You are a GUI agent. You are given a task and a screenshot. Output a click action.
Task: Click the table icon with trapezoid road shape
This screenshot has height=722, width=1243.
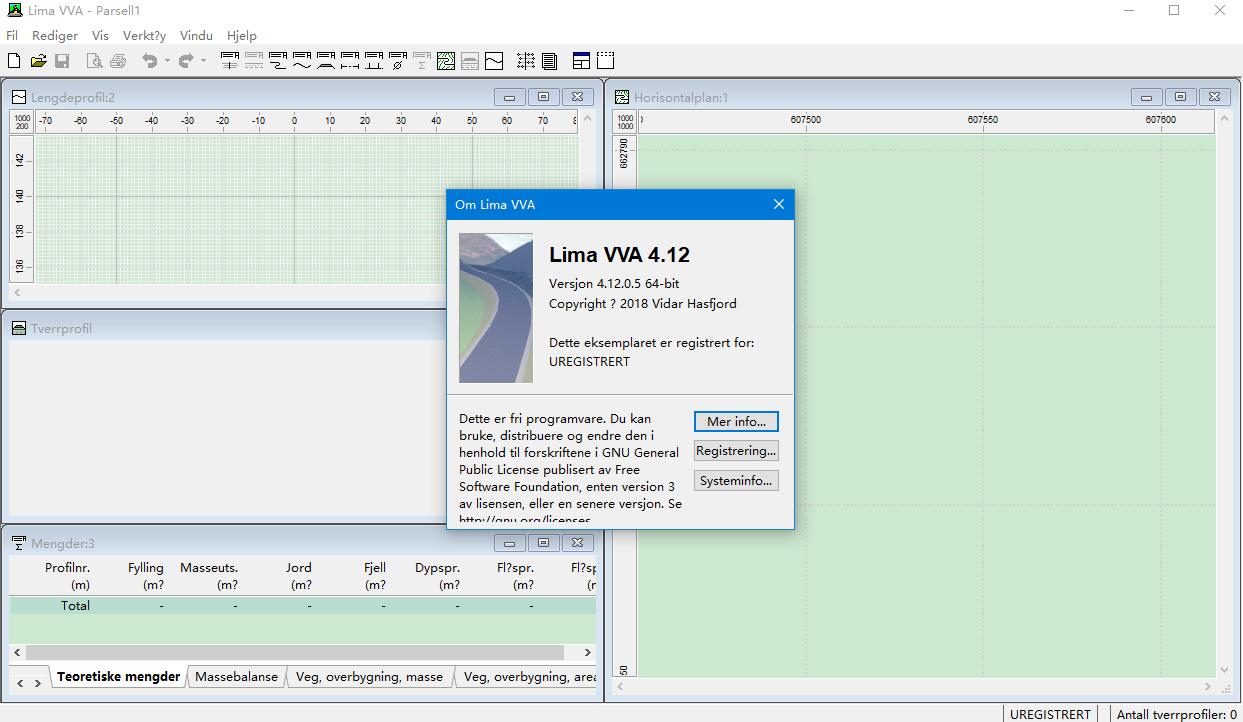click(326, 61)
